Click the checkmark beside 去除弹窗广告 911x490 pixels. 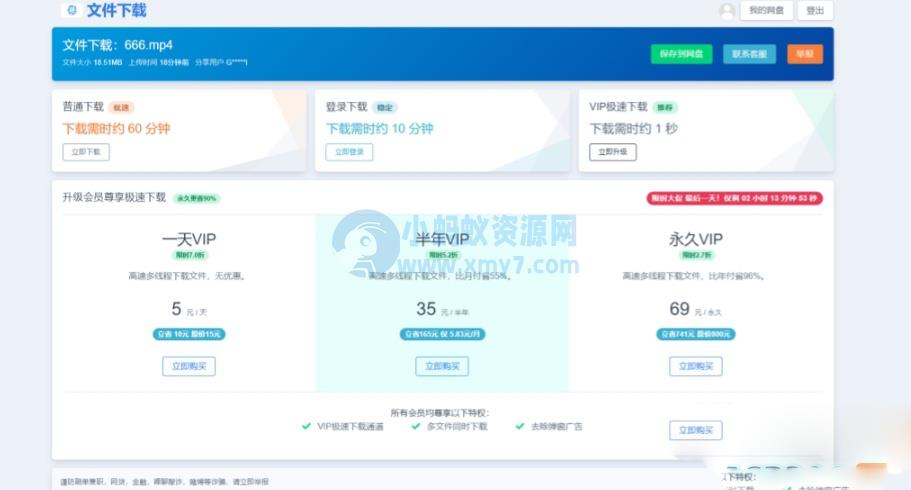coord(520,426)
